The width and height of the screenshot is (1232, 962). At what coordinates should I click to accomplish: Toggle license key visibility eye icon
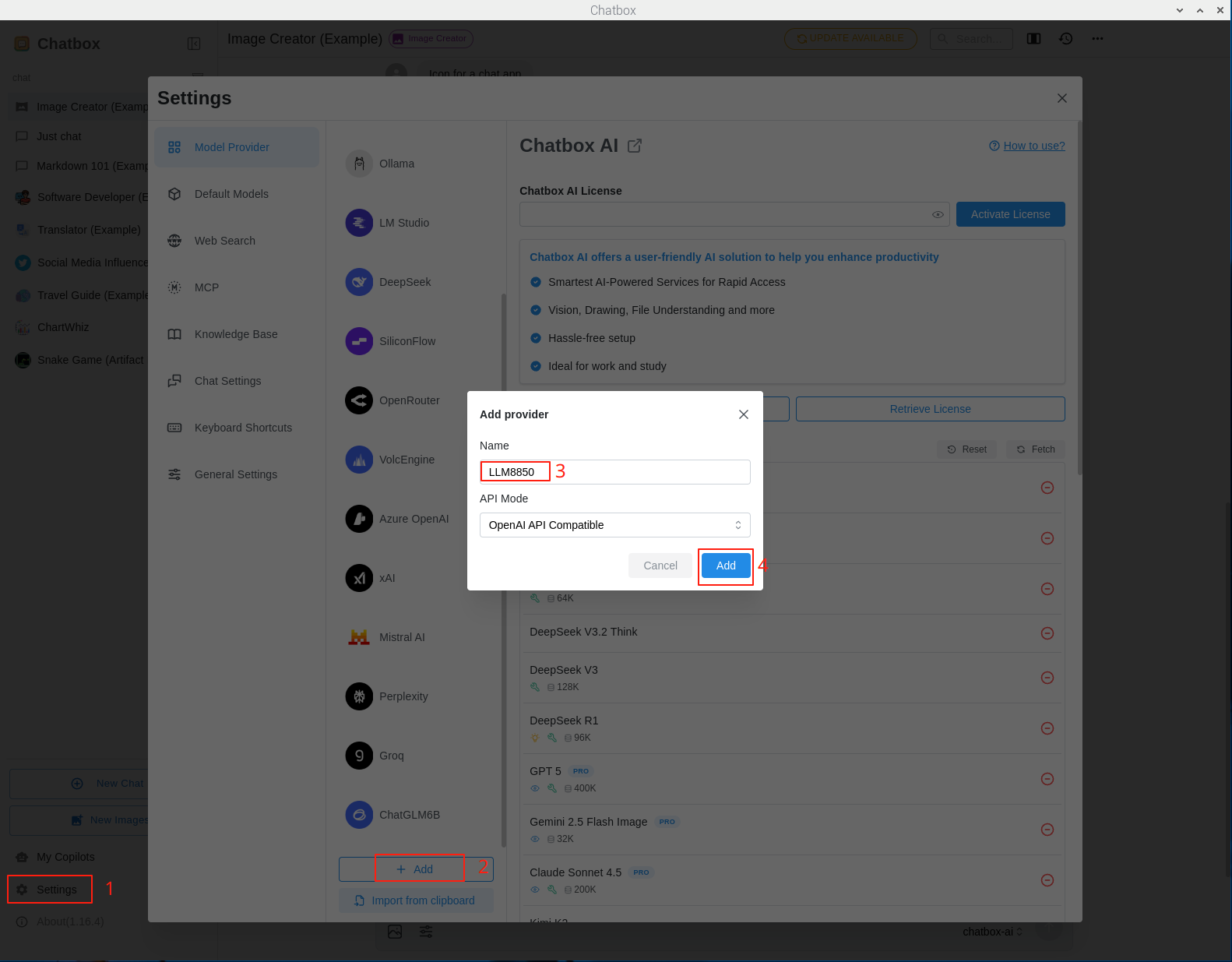coord(938,214)
